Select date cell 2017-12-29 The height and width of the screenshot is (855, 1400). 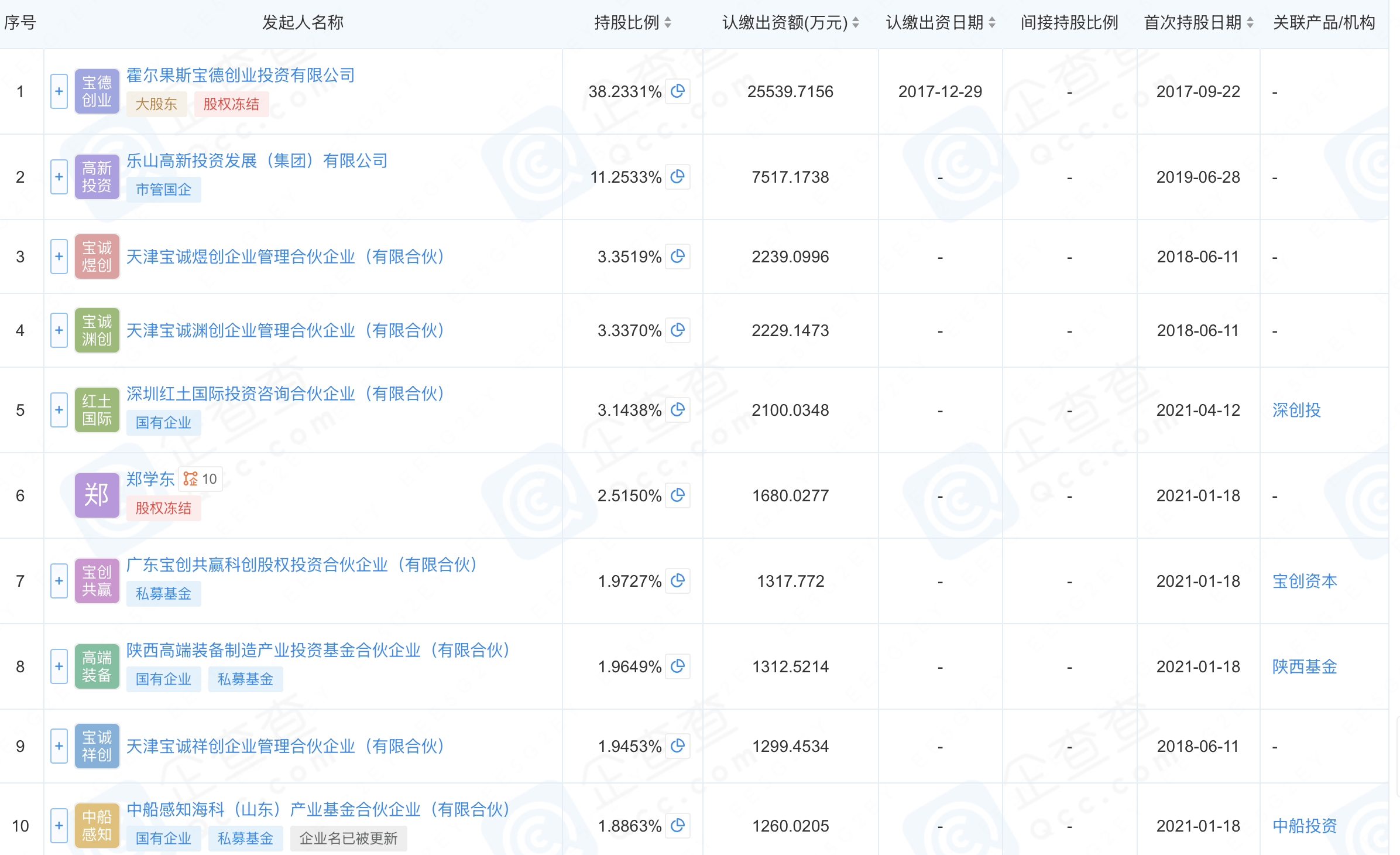tap(940, 91)
